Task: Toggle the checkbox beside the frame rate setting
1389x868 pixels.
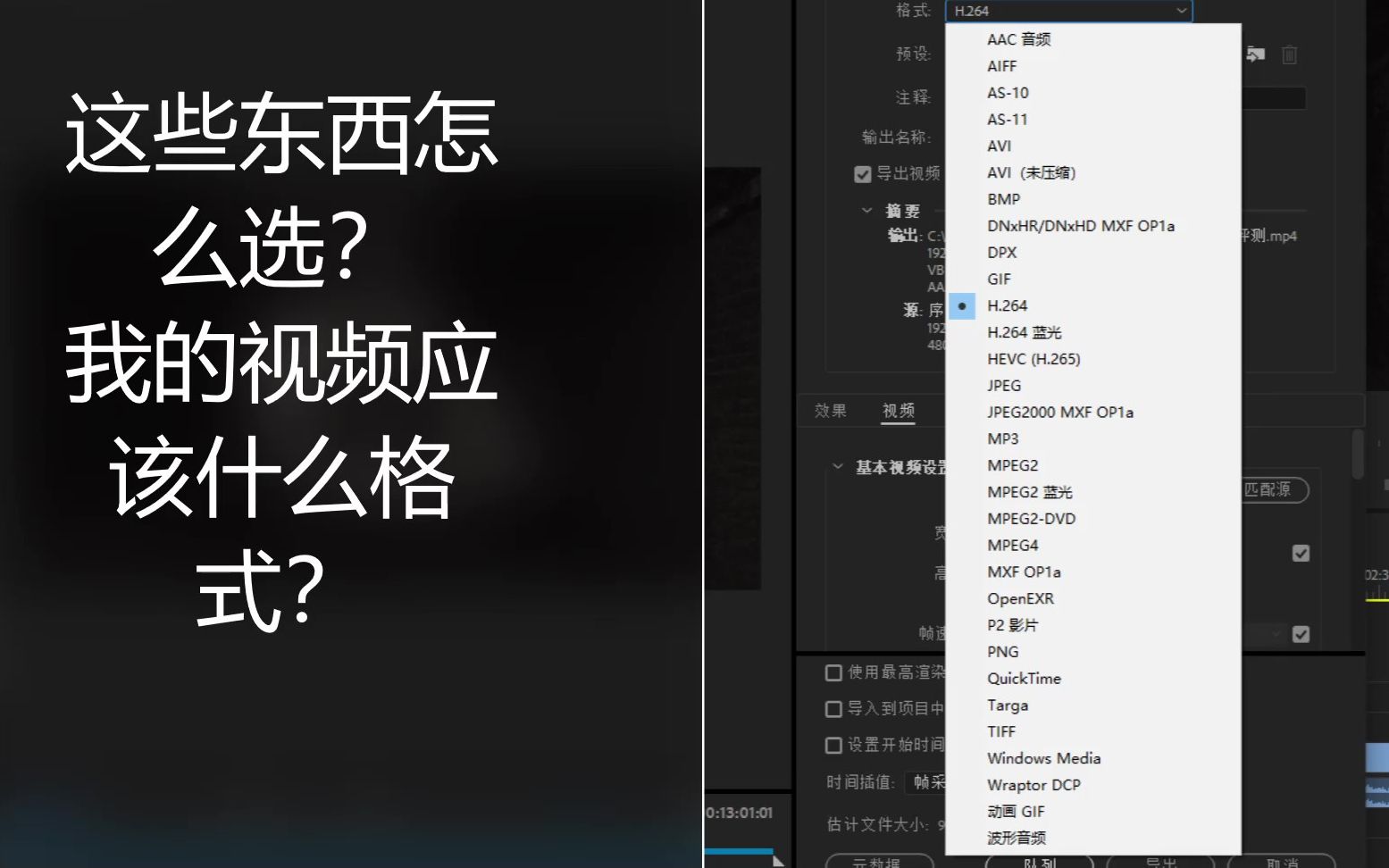Action: (x=1301, y=636)
